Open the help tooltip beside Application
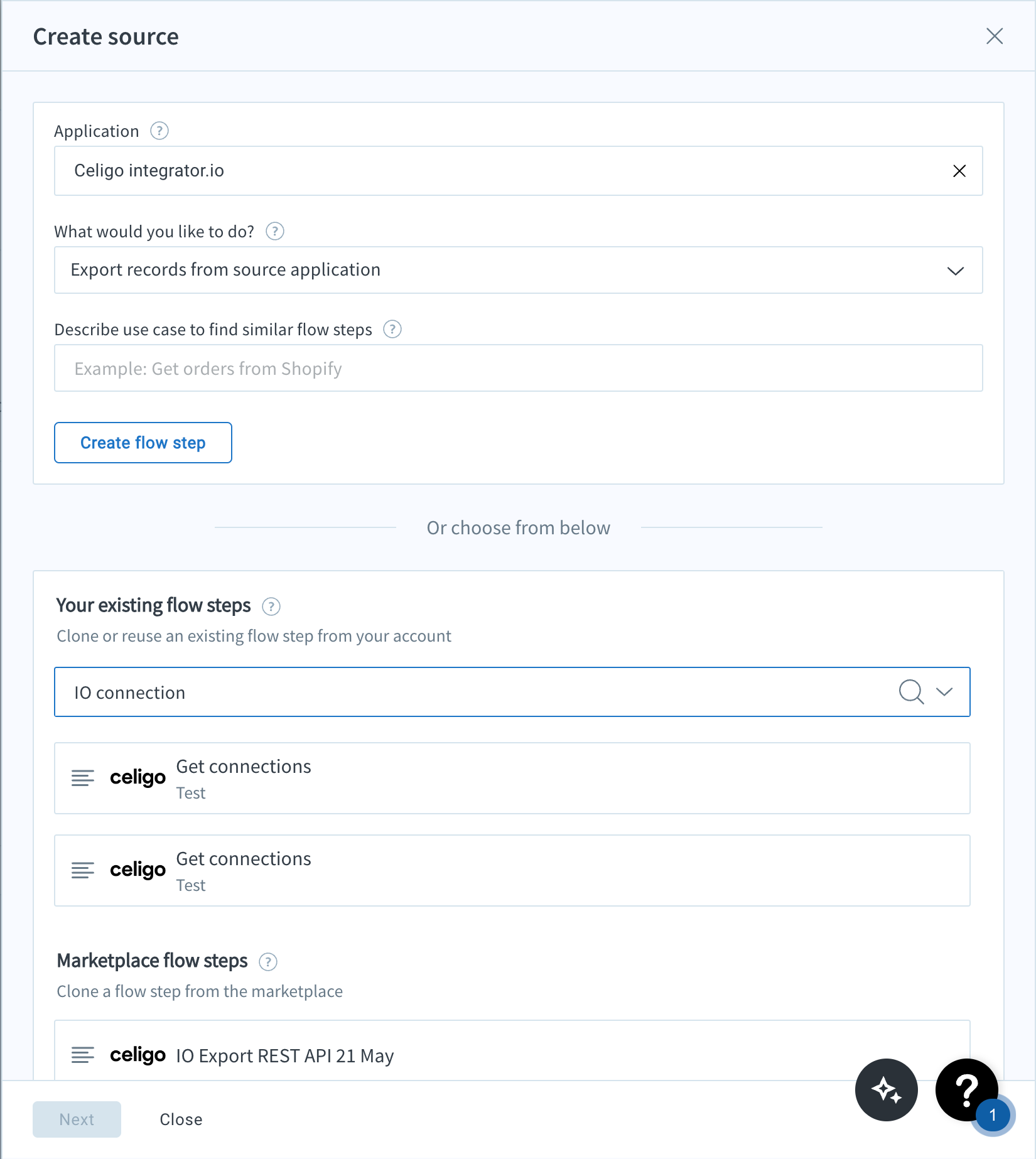This screenshot has height=1159, width=1036. (x=158, y=131)
